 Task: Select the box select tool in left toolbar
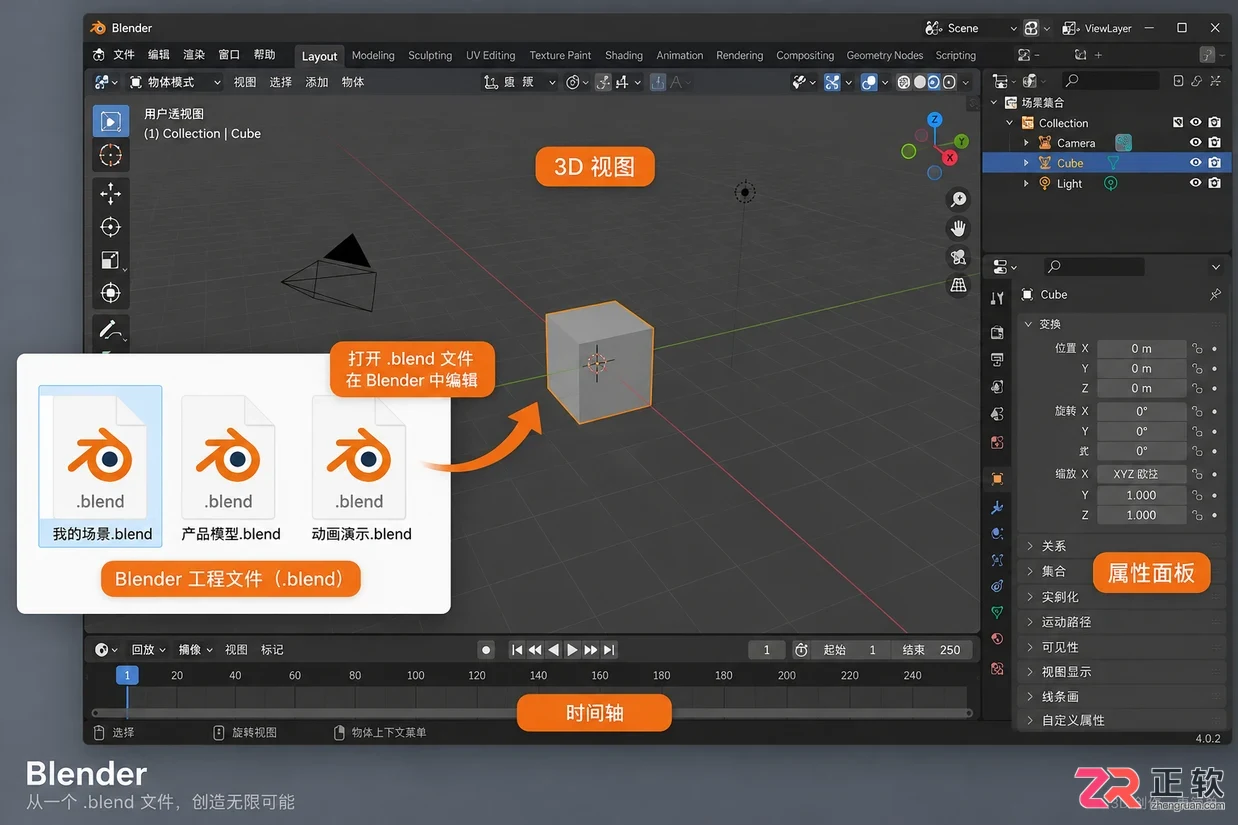point(111,122)
